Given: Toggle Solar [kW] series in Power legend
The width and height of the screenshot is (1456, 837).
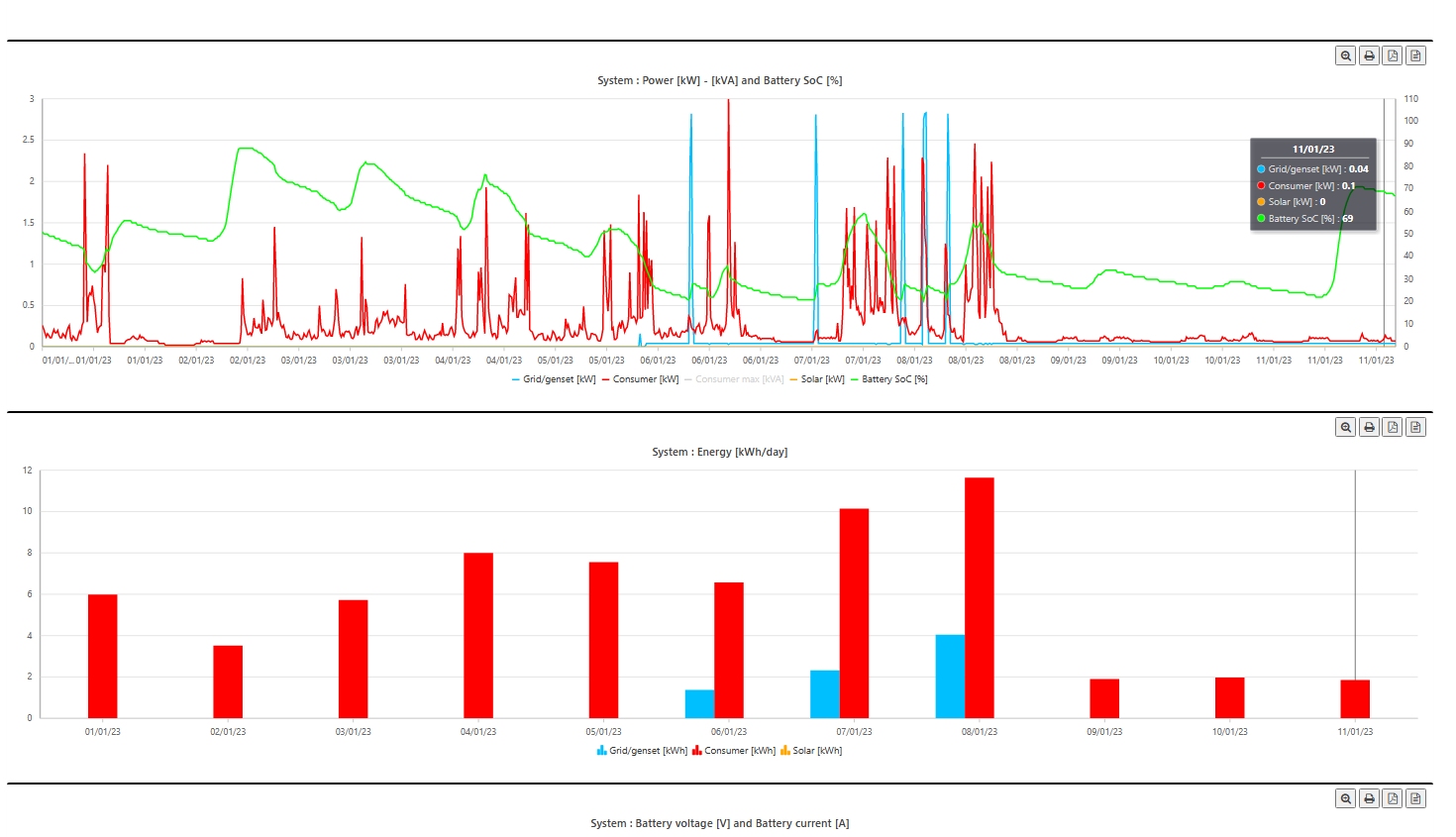Looking at the screenshot, I should [817, 379].
